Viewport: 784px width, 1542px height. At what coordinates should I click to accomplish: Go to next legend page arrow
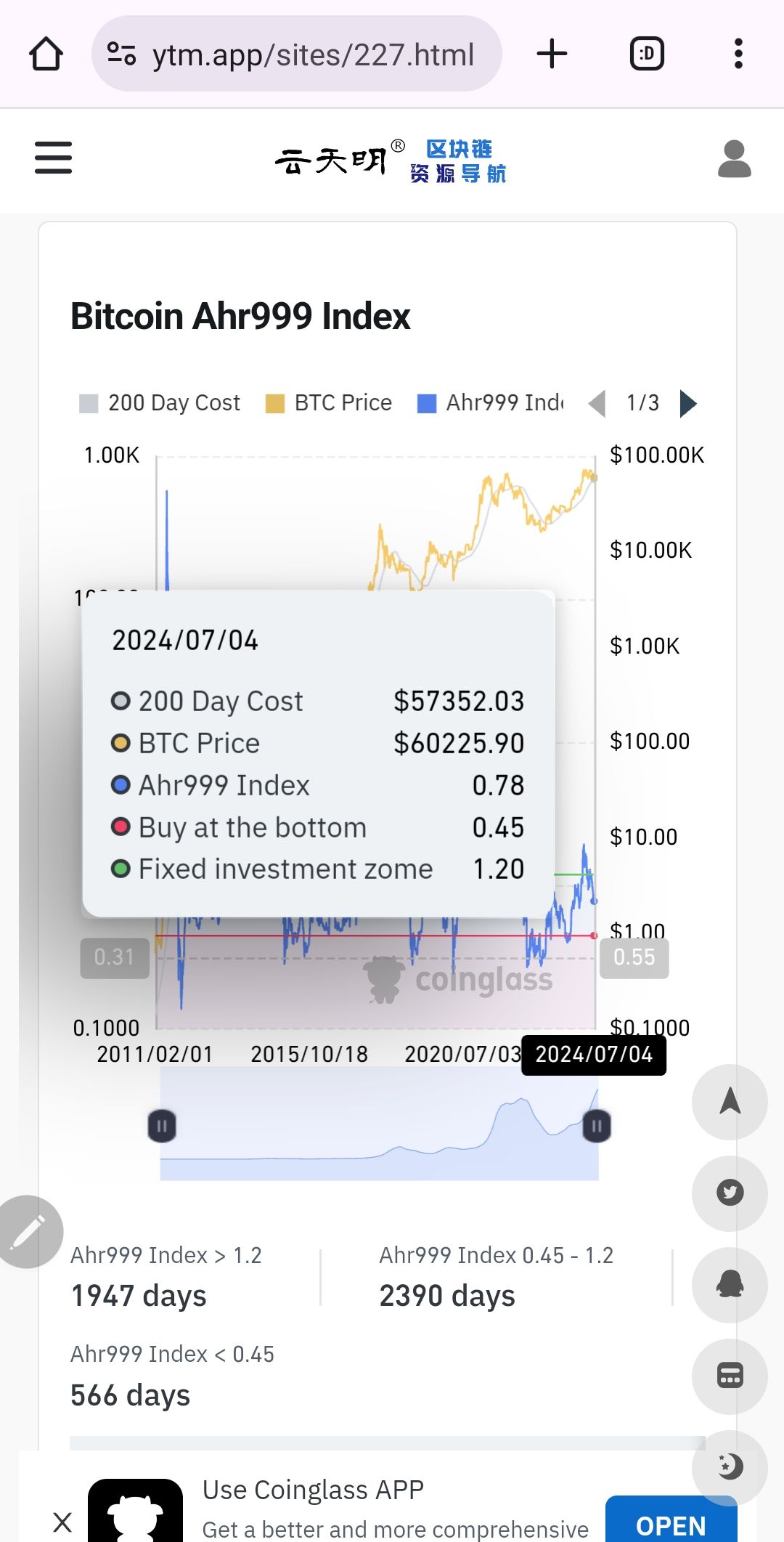688,403
